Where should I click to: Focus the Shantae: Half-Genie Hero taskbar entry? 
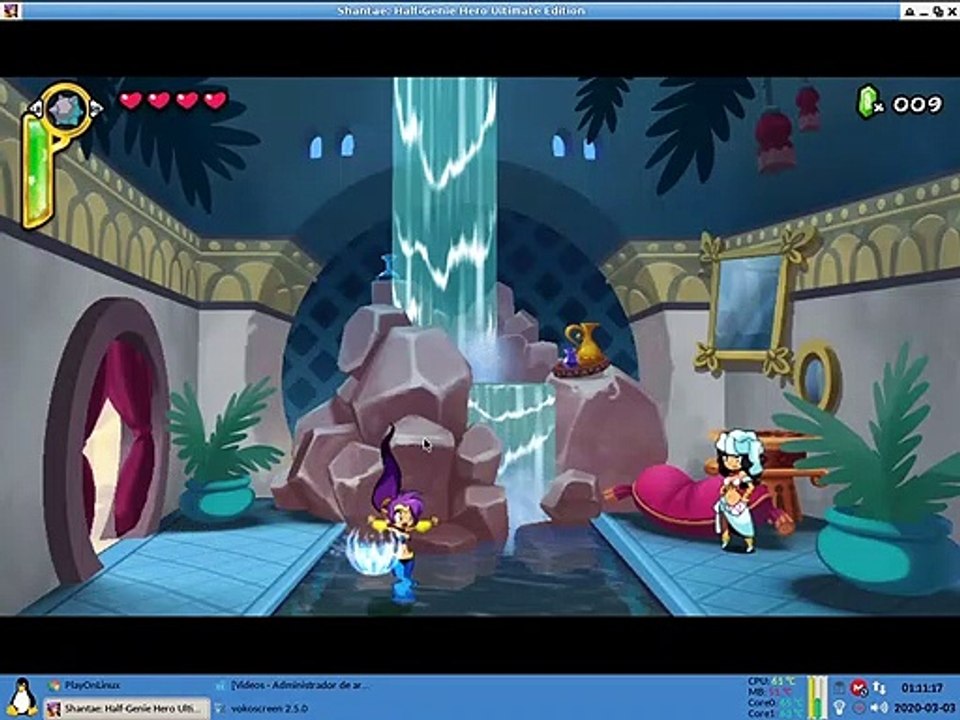tap(126, 708)
